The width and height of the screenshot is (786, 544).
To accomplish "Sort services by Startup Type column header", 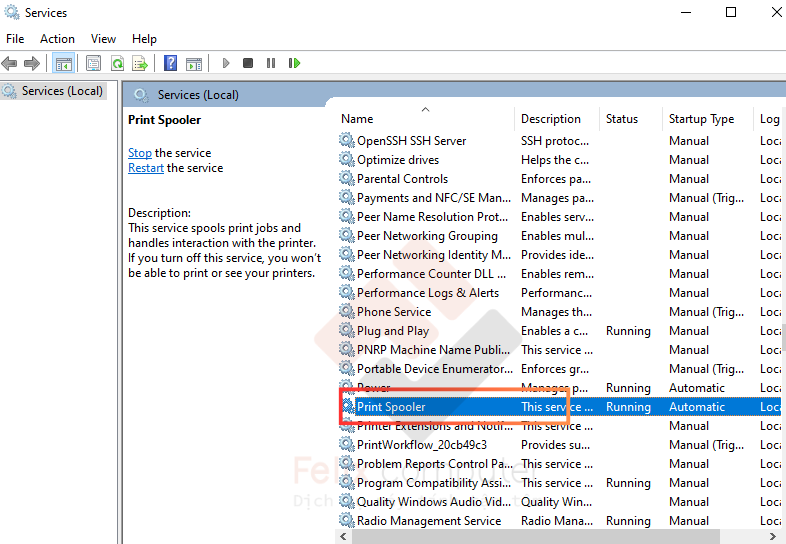I will click(x=701, y=119).
